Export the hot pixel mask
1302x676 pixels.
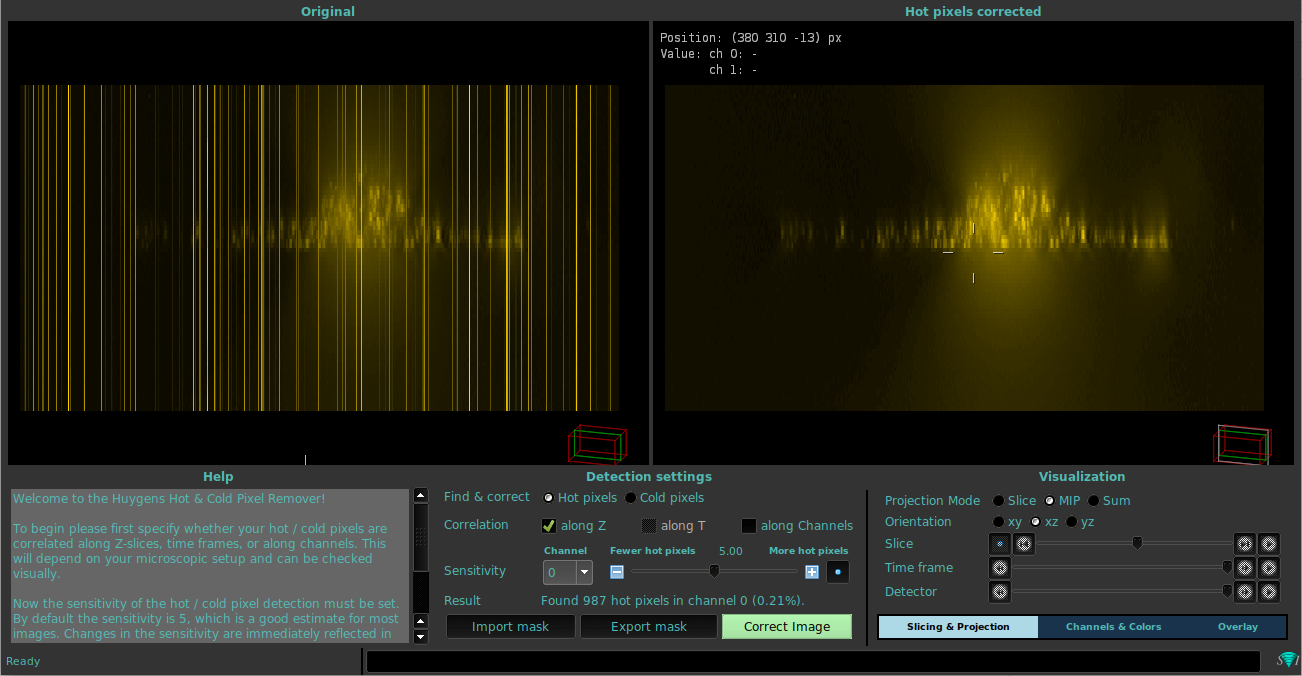click(x=648, y=626)
